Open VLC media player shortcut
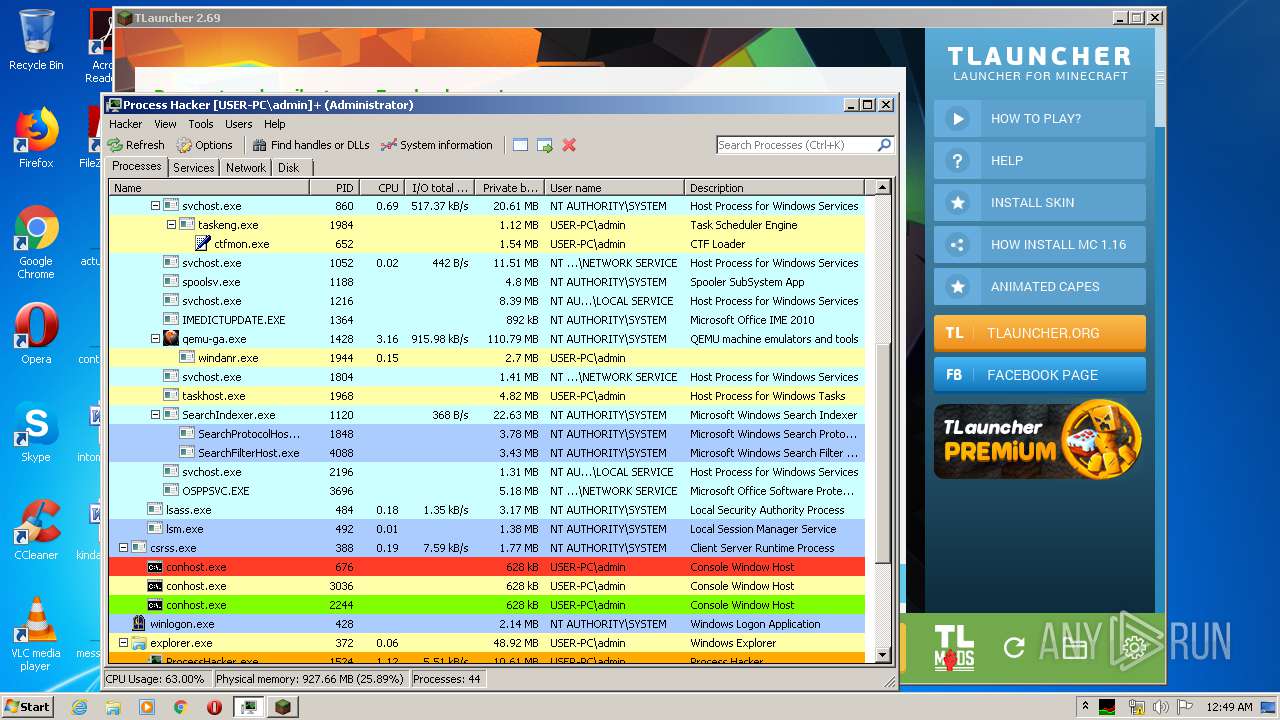Viewport: 1280px width, 720px height. [36, 634]
